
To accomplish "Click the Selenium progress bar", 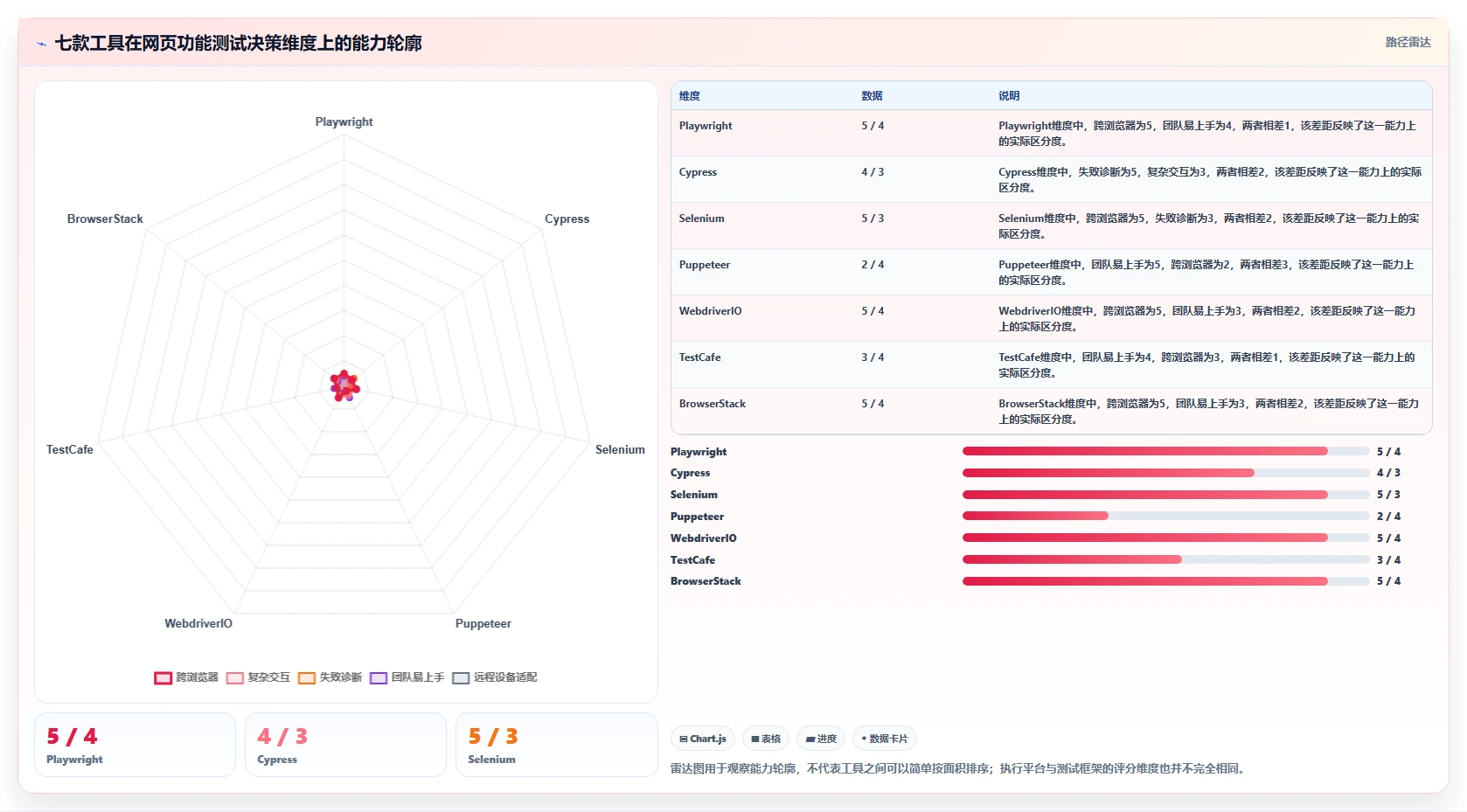I will pos(1165,495).
